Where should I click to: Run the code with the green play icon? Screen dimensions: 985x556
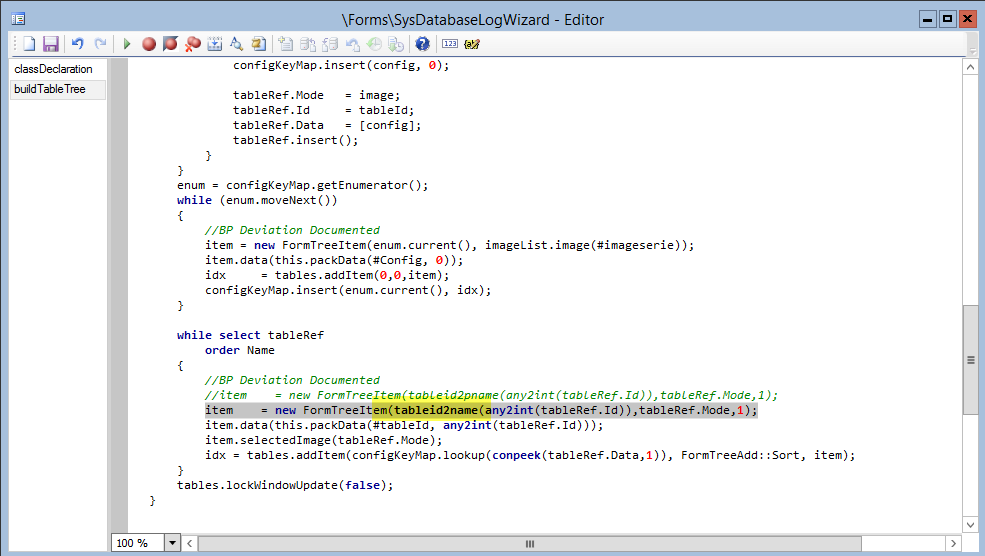(127, 44)
